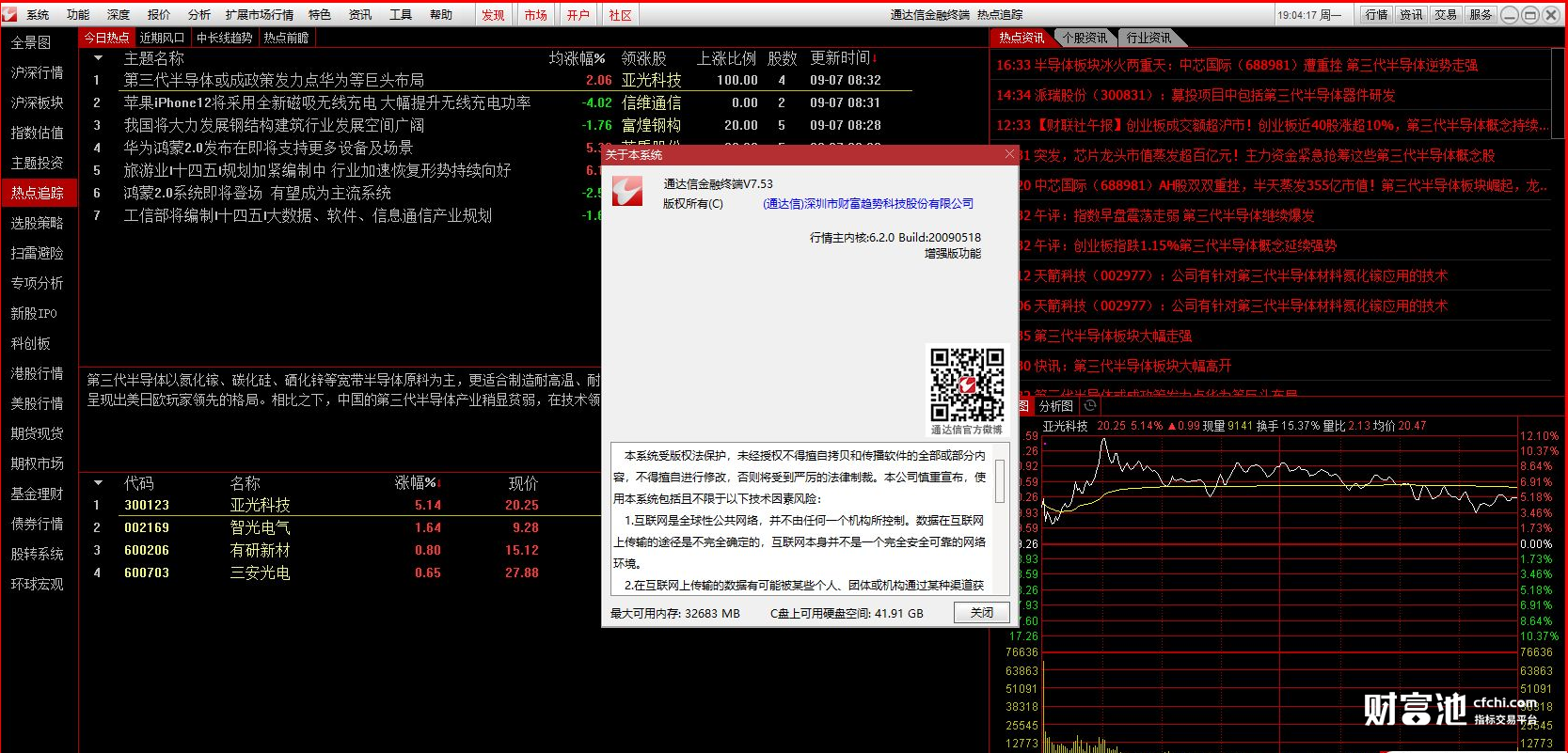Open the 报价 menu
Screen dimensions: 1568x753
[x=159, y=14]
